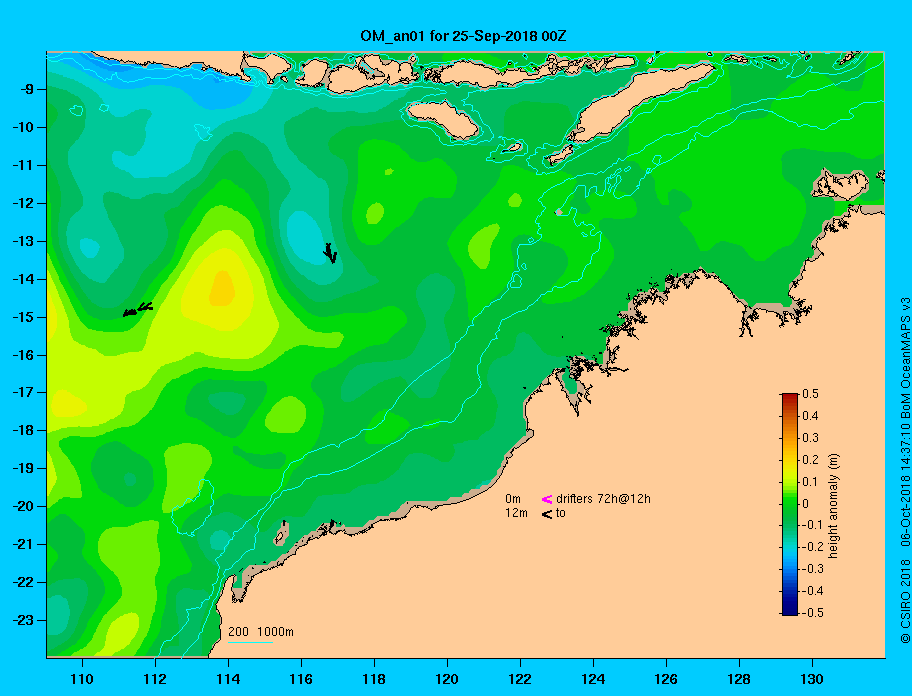Click the -0.4 color bar label

pyautogui.click(x=812, y=591)
